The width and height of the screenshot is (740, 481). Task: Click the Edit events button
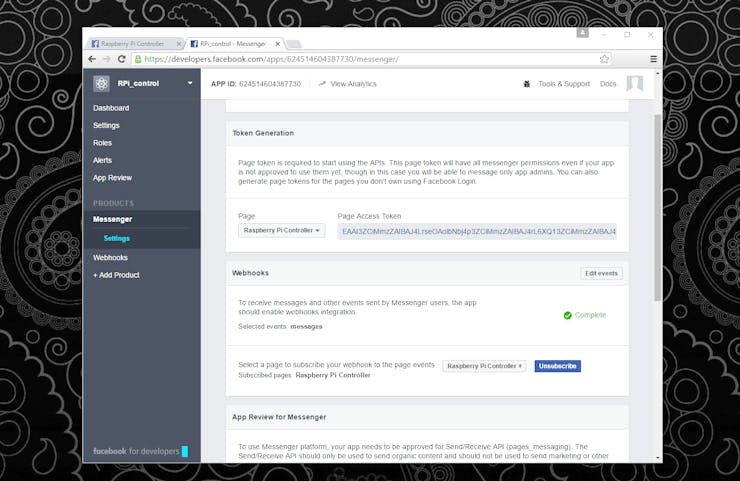point(601,273)
